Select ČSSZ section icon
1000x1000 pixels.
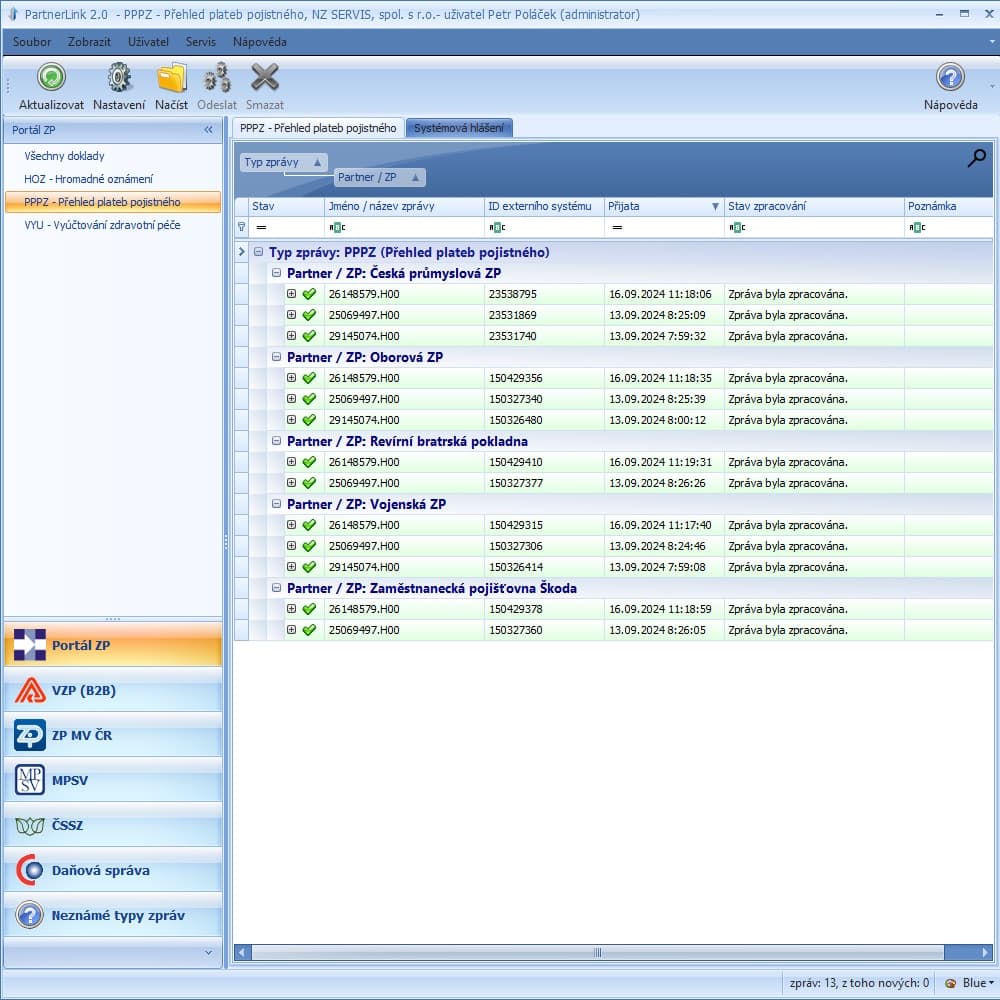30,826
